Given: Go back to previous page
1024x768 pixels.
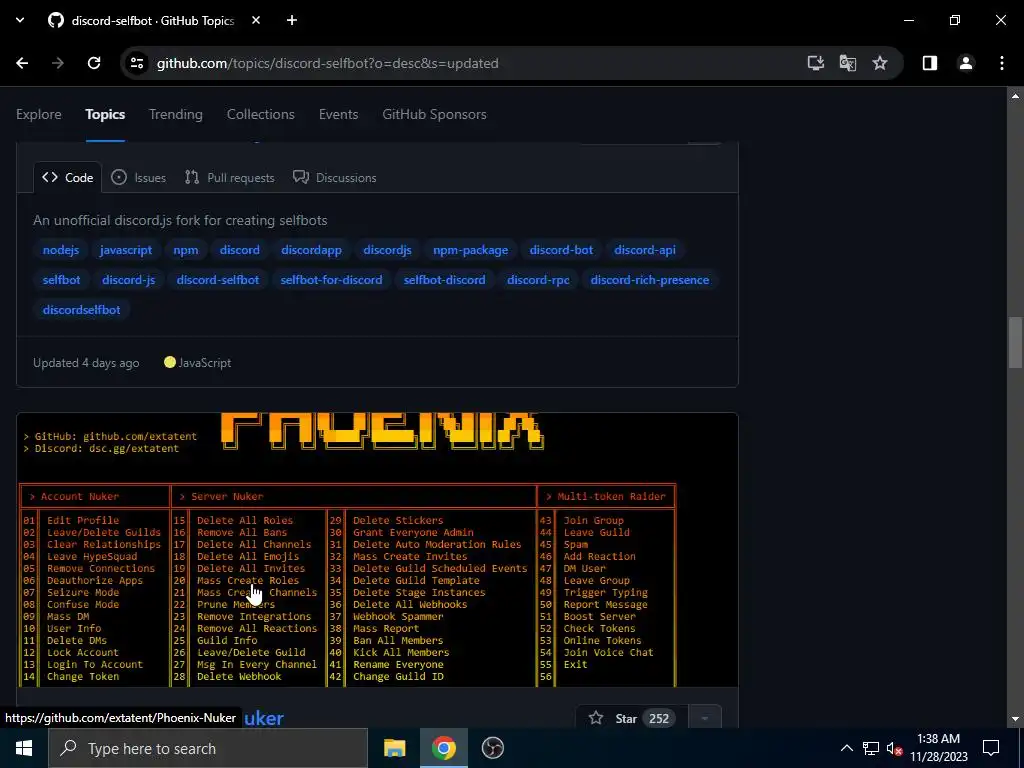Looking at the screenshot, I should point(22,63).
